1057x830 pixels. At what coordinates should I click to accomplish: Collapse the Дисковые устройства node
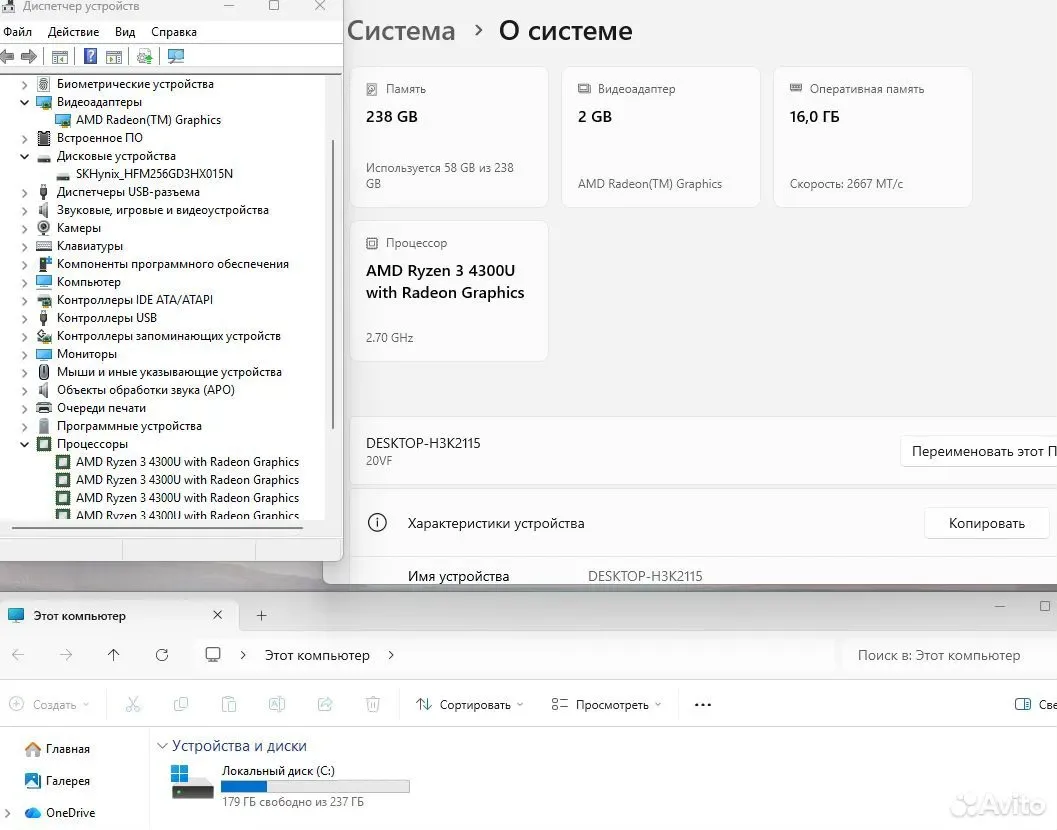(x=25, y=156)
